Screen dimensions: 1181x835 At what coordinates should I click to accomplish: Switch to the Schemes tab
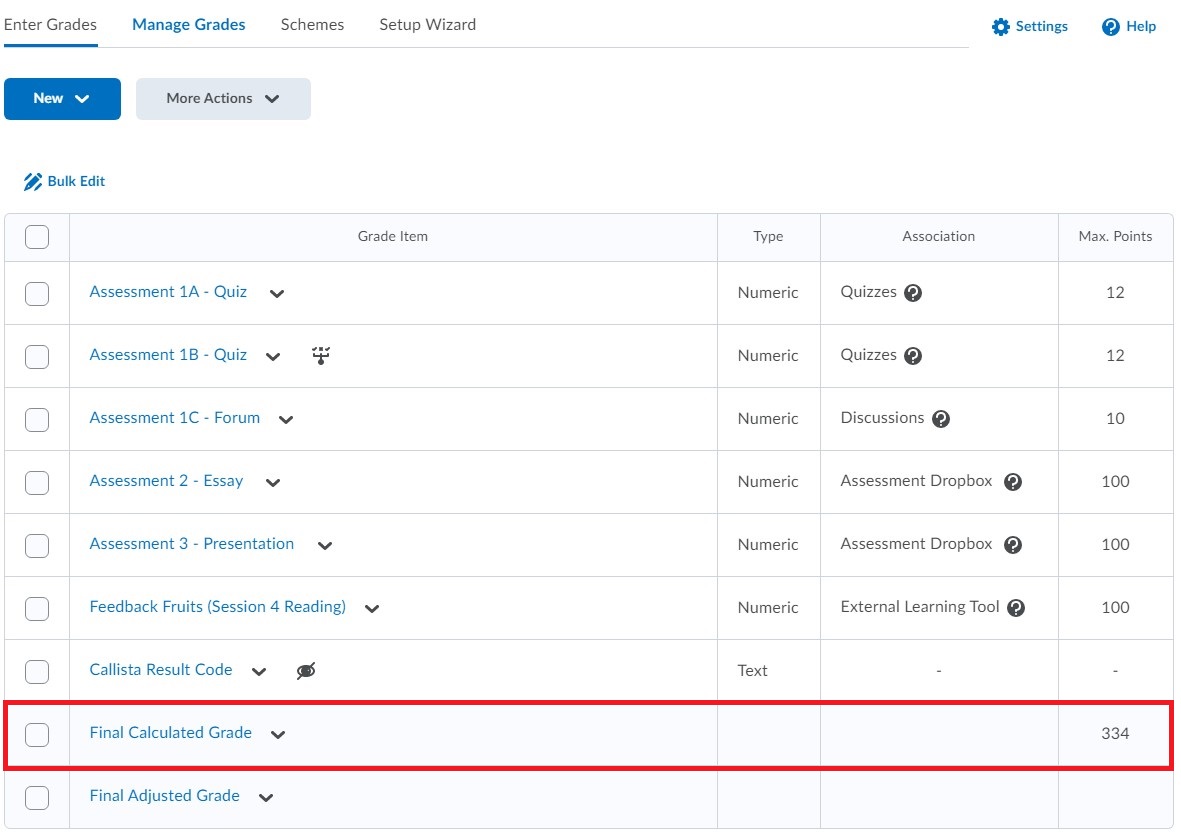coord(311,24)
